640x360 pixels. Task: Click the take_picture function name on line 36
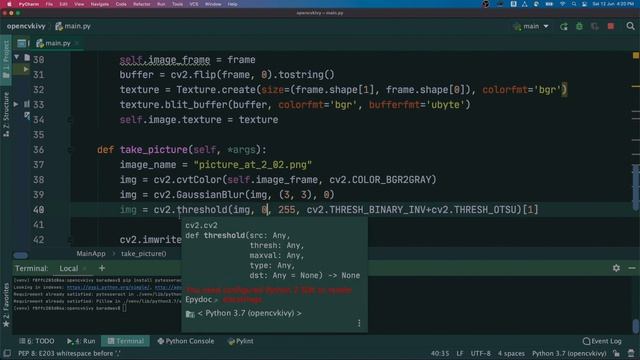[154, 150]
